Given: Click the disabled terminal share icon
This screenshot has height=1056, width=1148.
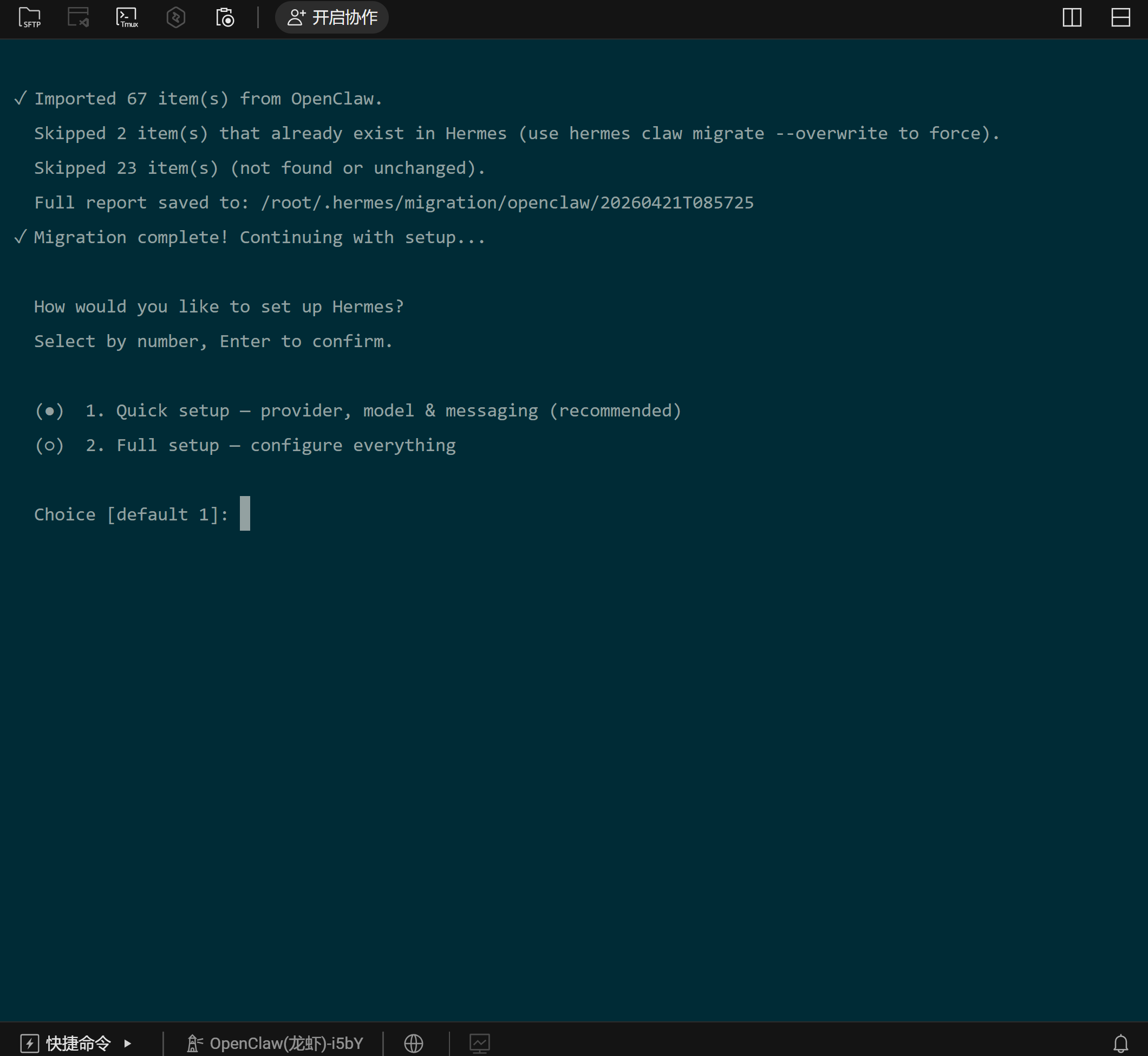Looking at the screenshot, I should click(x=79, y=17).
